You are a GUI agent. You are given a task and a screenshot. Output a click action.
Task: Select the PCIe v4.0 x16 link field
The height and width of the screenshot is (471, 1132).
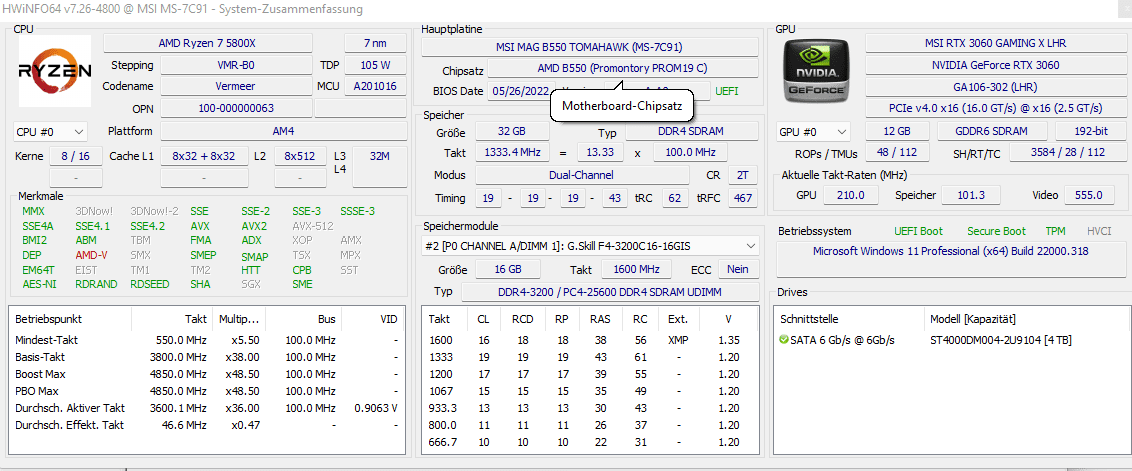(x=996, y=108)
